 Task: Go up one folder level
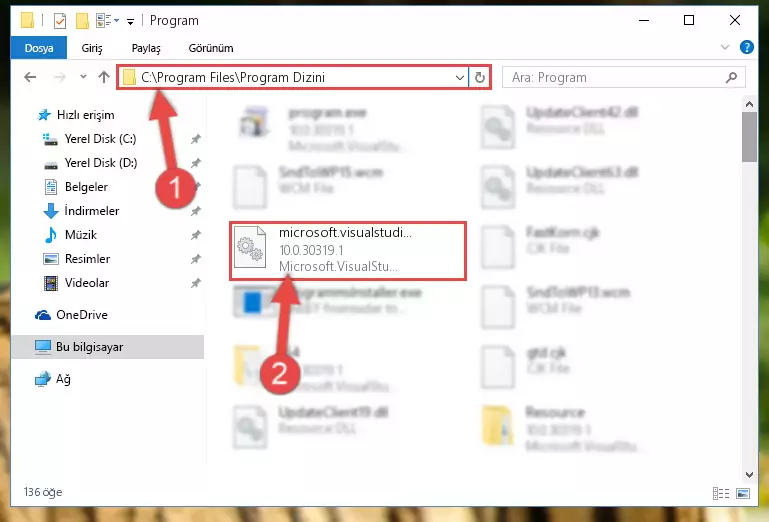[103, 77]
